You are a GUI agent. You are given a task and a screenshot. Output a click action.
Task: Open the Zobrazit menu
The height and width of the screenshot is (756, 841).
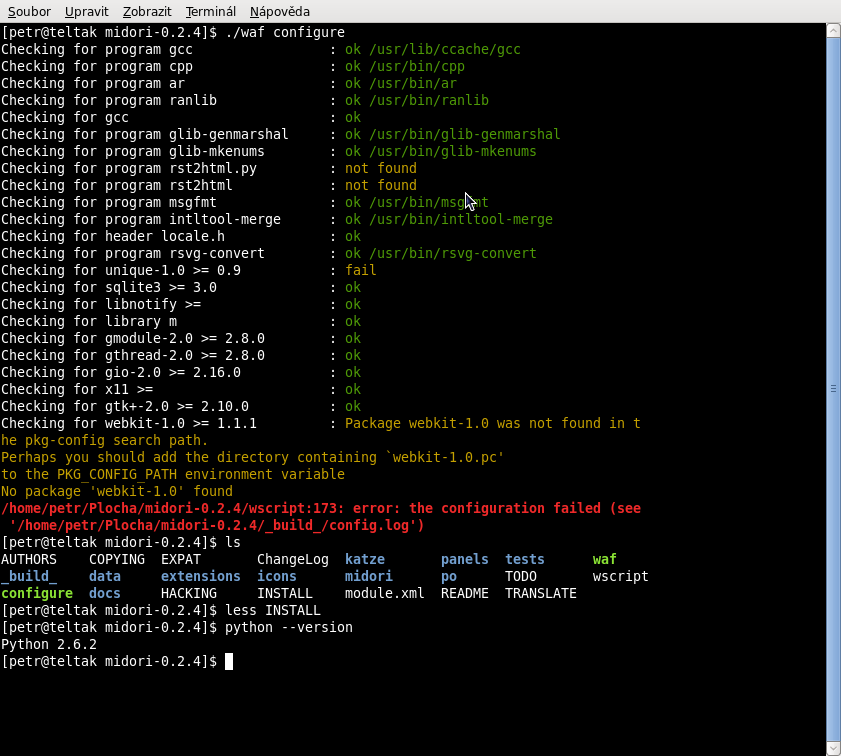[x=147, y=11]
